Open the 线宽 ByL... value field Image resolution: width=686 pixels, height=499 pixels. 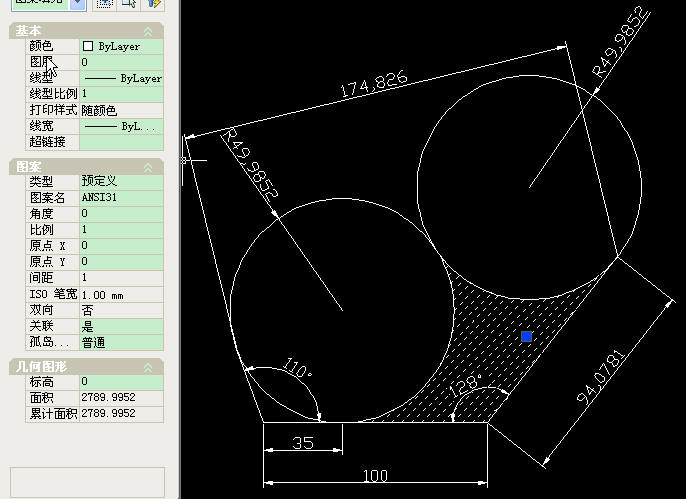[121, 126]
